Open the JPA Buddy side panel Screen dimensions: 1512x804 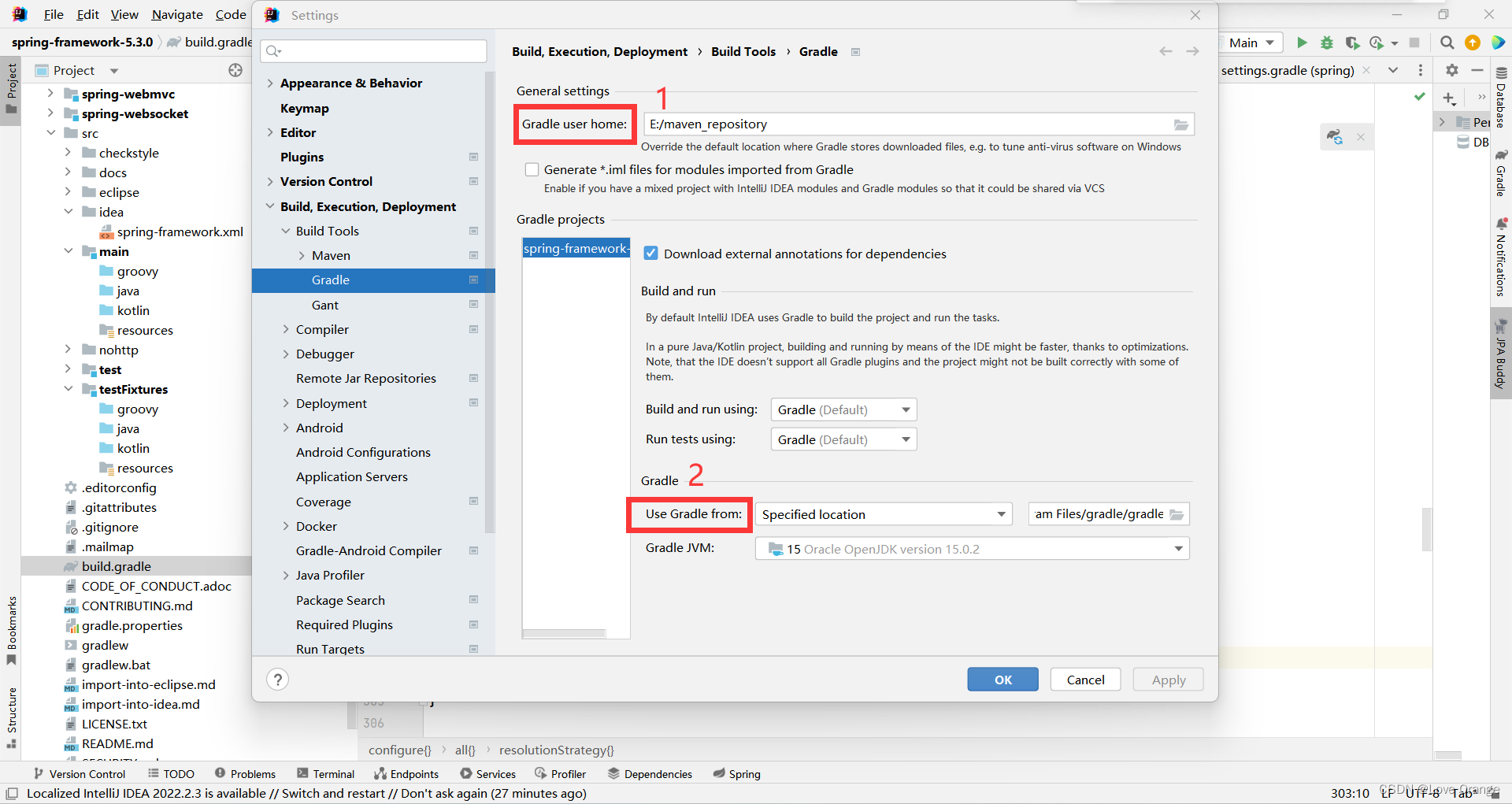[1501, 354]
